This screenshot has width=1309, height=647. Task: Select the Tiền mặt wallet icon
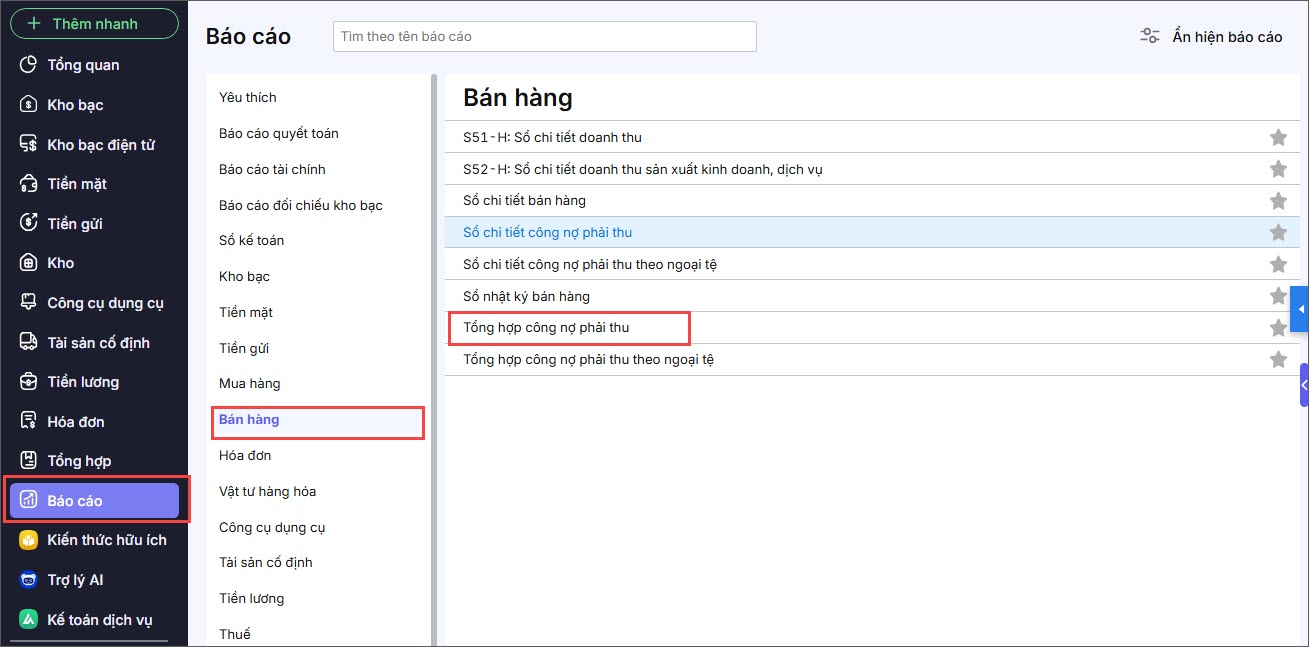coord(29,184)
